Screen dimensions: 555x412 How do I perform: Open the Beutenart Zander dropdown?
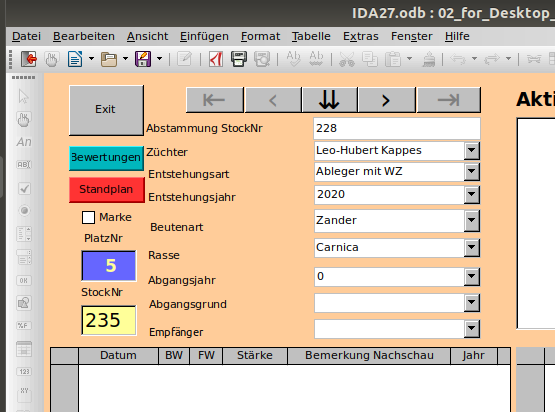[472, 221]
